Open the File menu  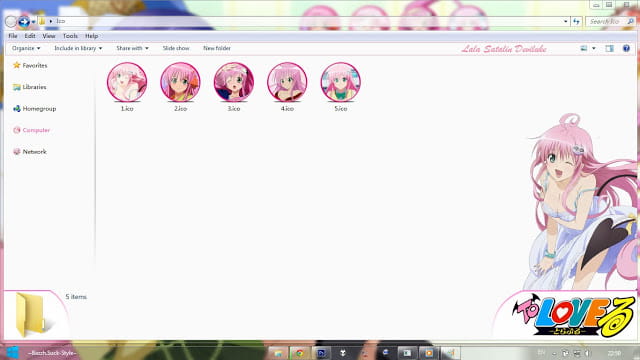[x=13, y=36]
